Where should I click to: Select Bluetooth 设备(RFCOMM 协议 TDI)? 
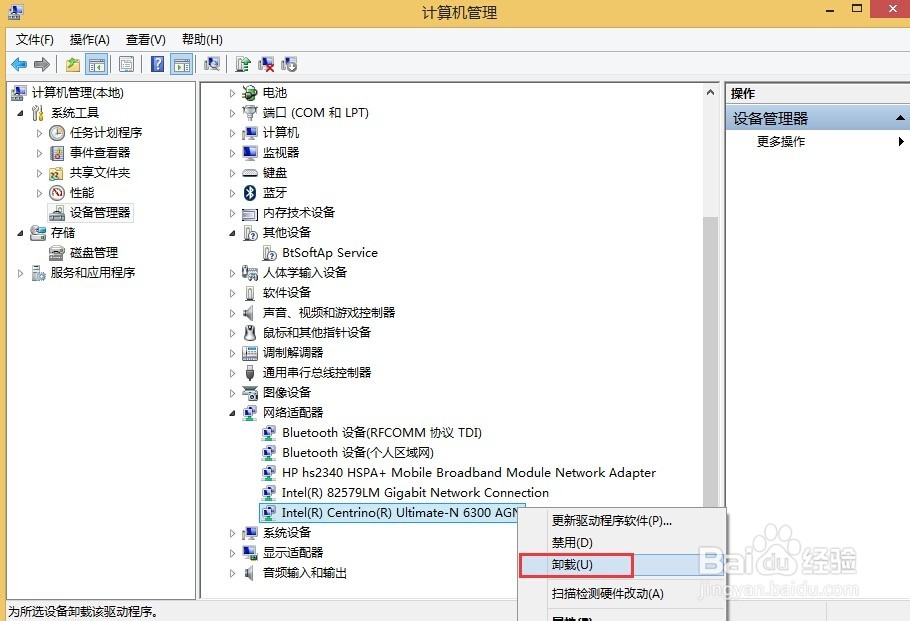[382, 433]
